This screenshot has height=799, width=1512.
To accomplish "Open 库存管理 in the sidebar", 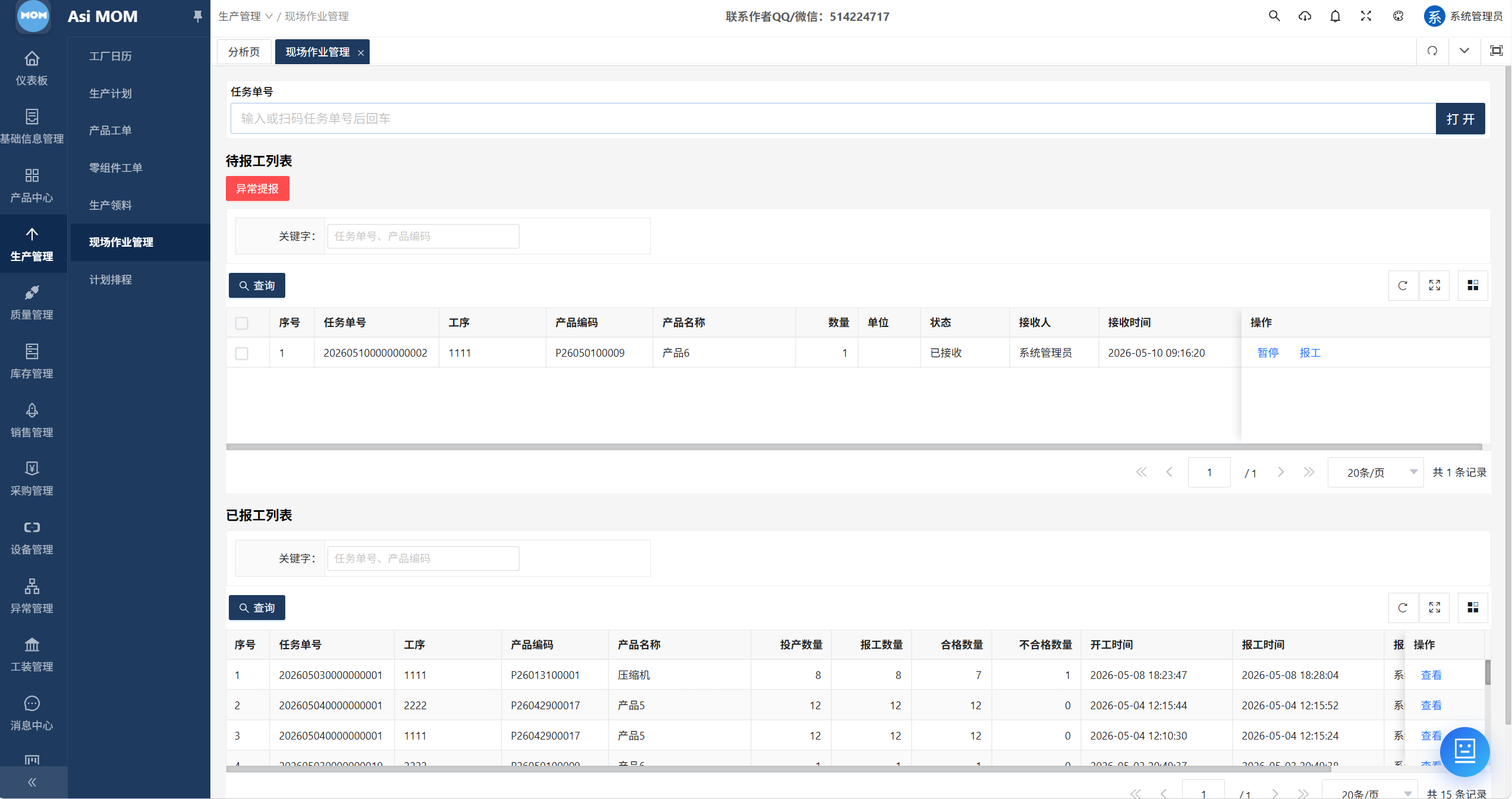I will click(x=32, y=361).
